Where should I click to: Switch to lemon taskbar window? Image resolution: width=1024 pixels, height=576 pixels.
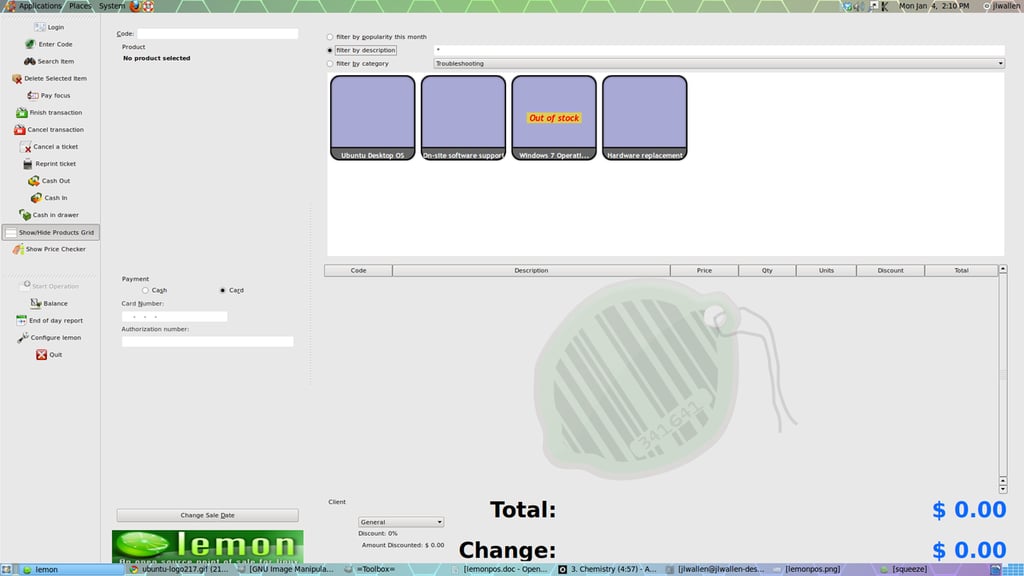71,569
